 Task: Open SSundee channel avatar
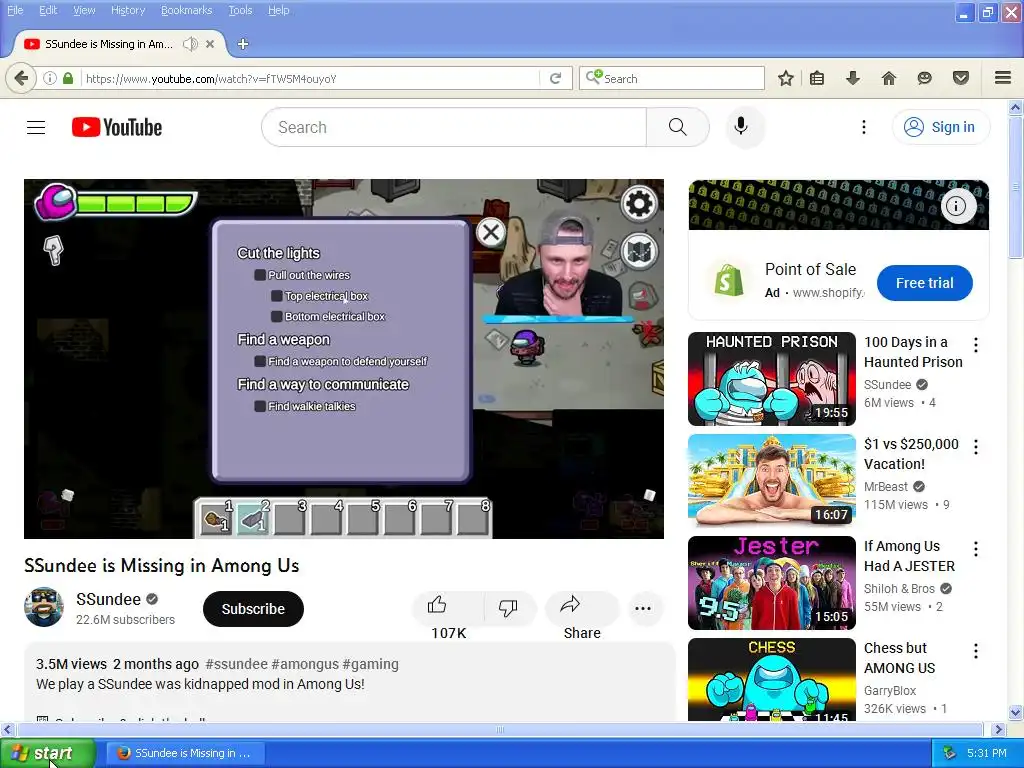44,607
